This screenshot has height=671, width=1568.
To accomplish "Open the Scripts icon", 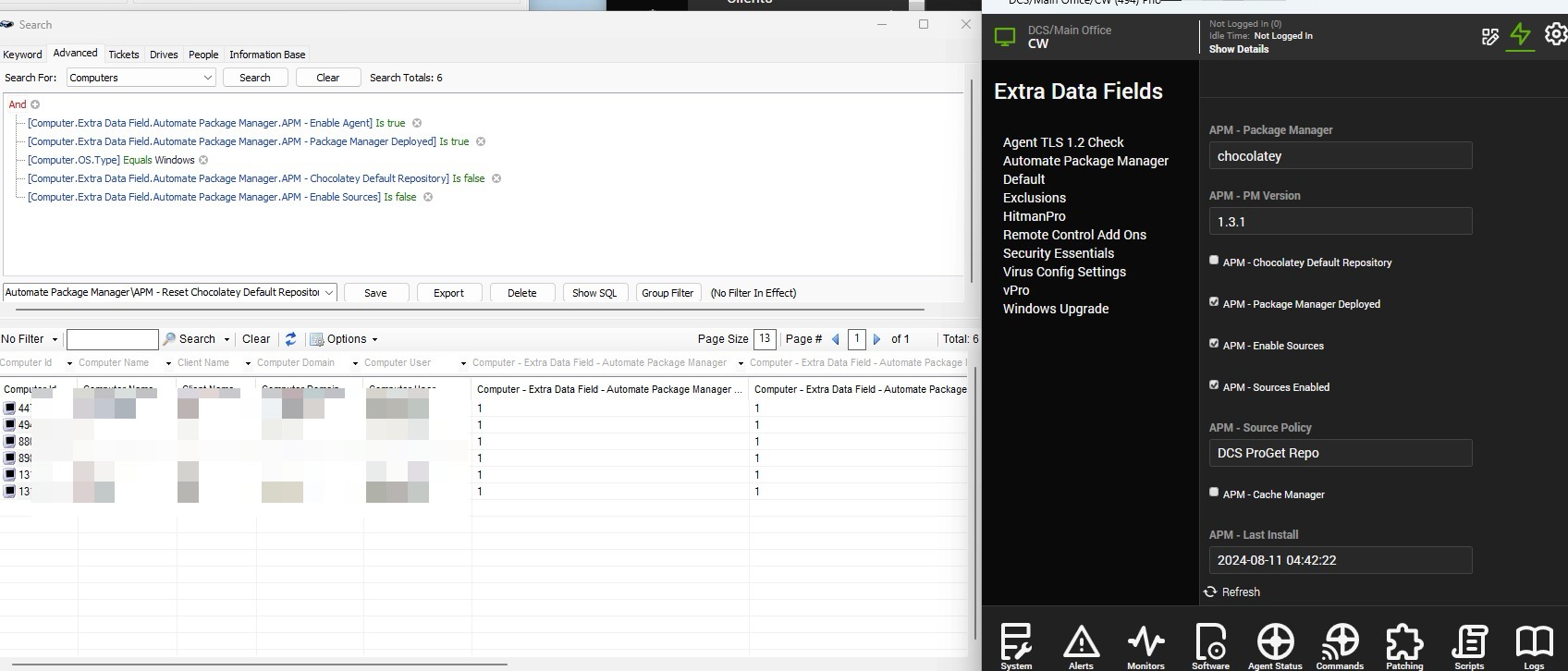I will (x=1469, y=643).
